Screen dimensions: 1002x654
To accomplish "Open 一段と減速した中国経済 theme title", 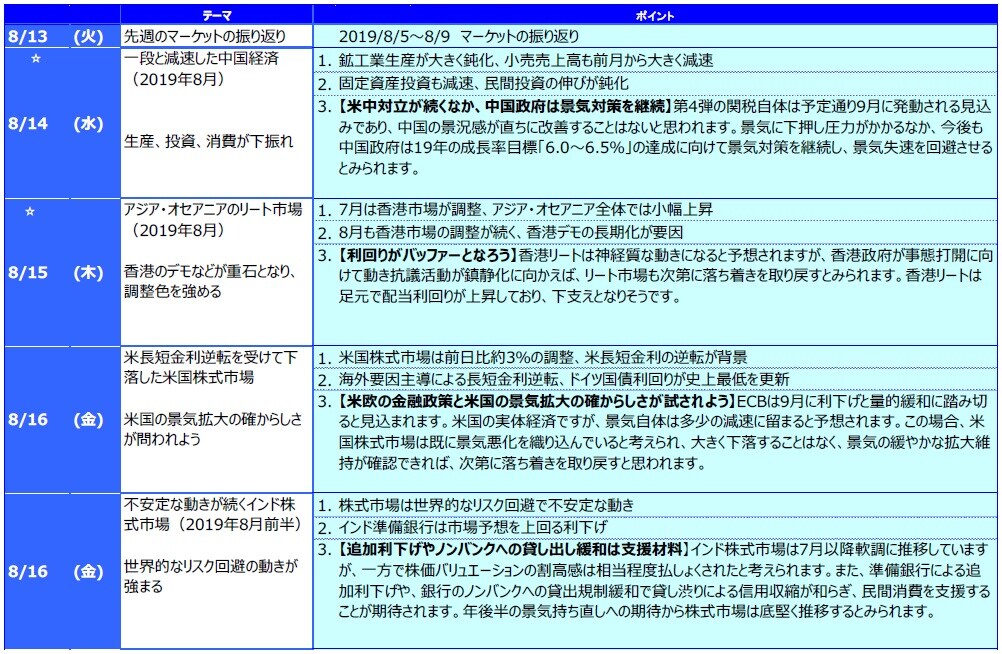I will tap(200, 59).
